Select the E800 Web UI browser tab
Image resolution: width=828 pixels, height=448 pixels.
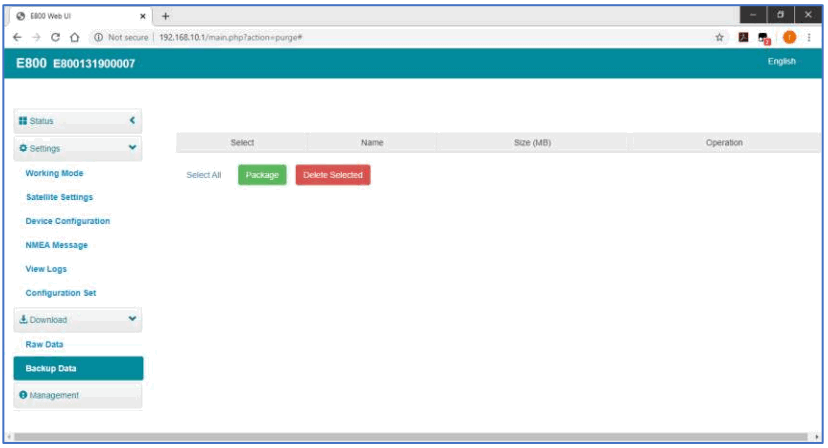81,16
